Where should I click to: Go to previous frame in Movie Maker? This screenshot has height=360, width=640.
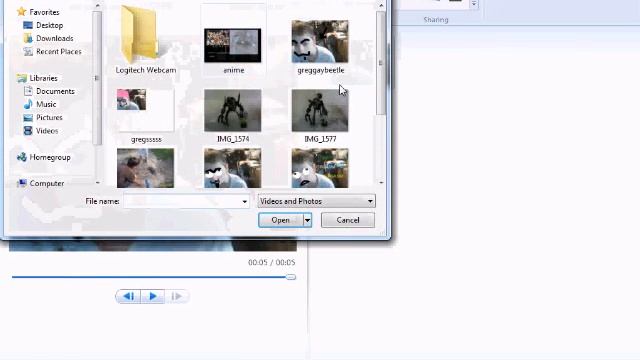[128, 296]
